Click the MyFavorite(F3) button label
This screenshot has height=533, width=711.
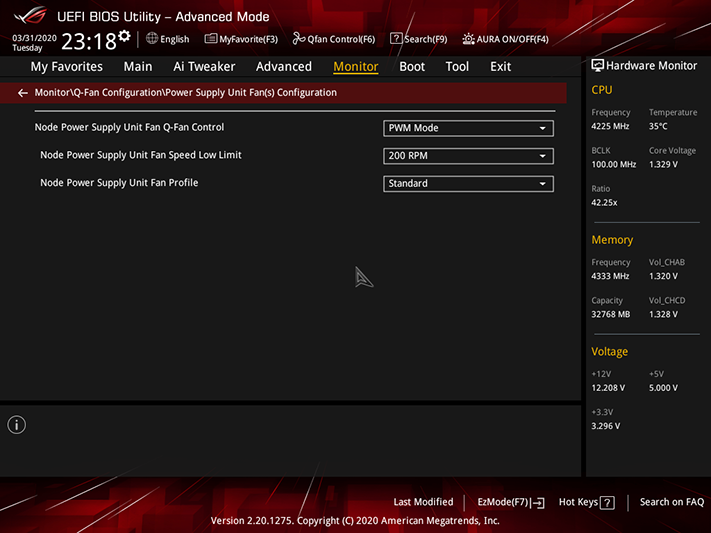point(248,39)
